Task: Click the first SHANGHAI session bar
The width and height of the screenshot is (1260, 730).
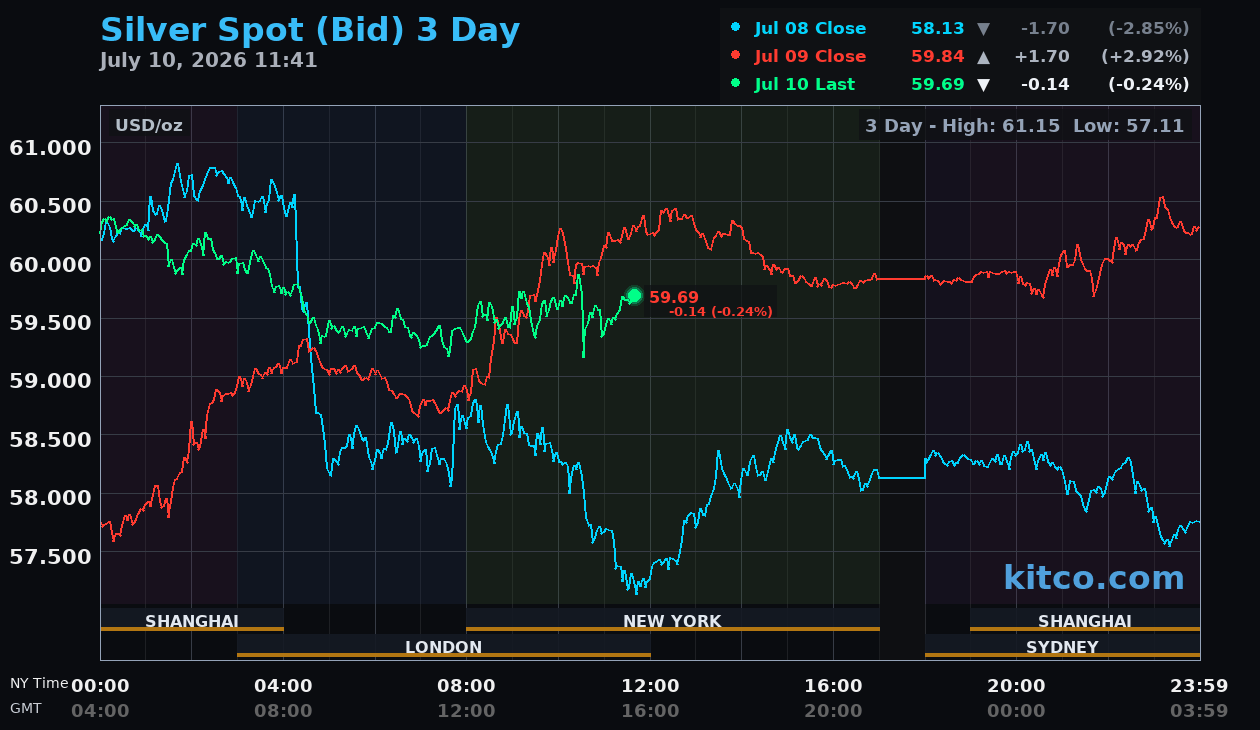Action: (192, 620)
